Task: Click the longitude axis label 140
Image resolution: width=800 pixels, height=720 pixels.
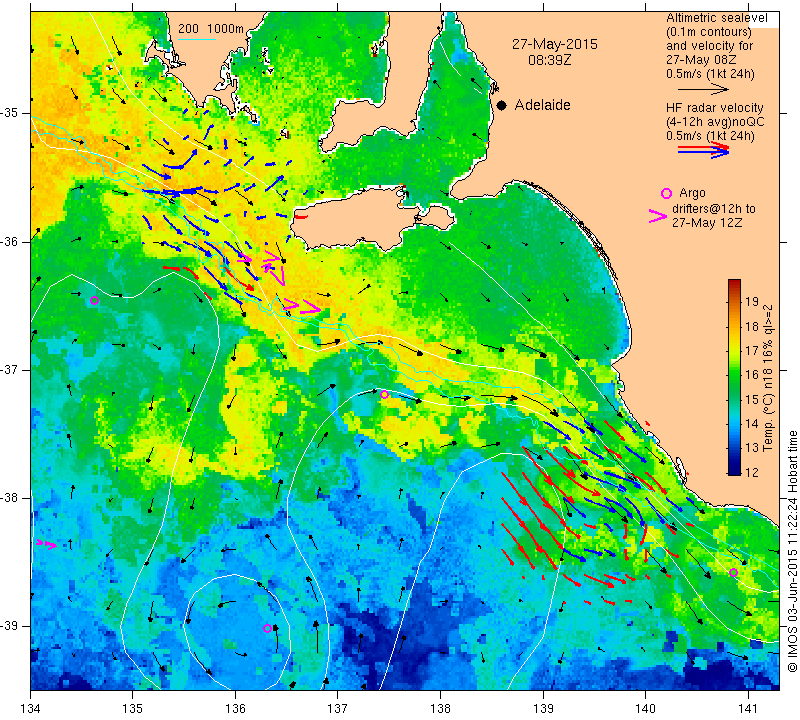Action: 645,709
